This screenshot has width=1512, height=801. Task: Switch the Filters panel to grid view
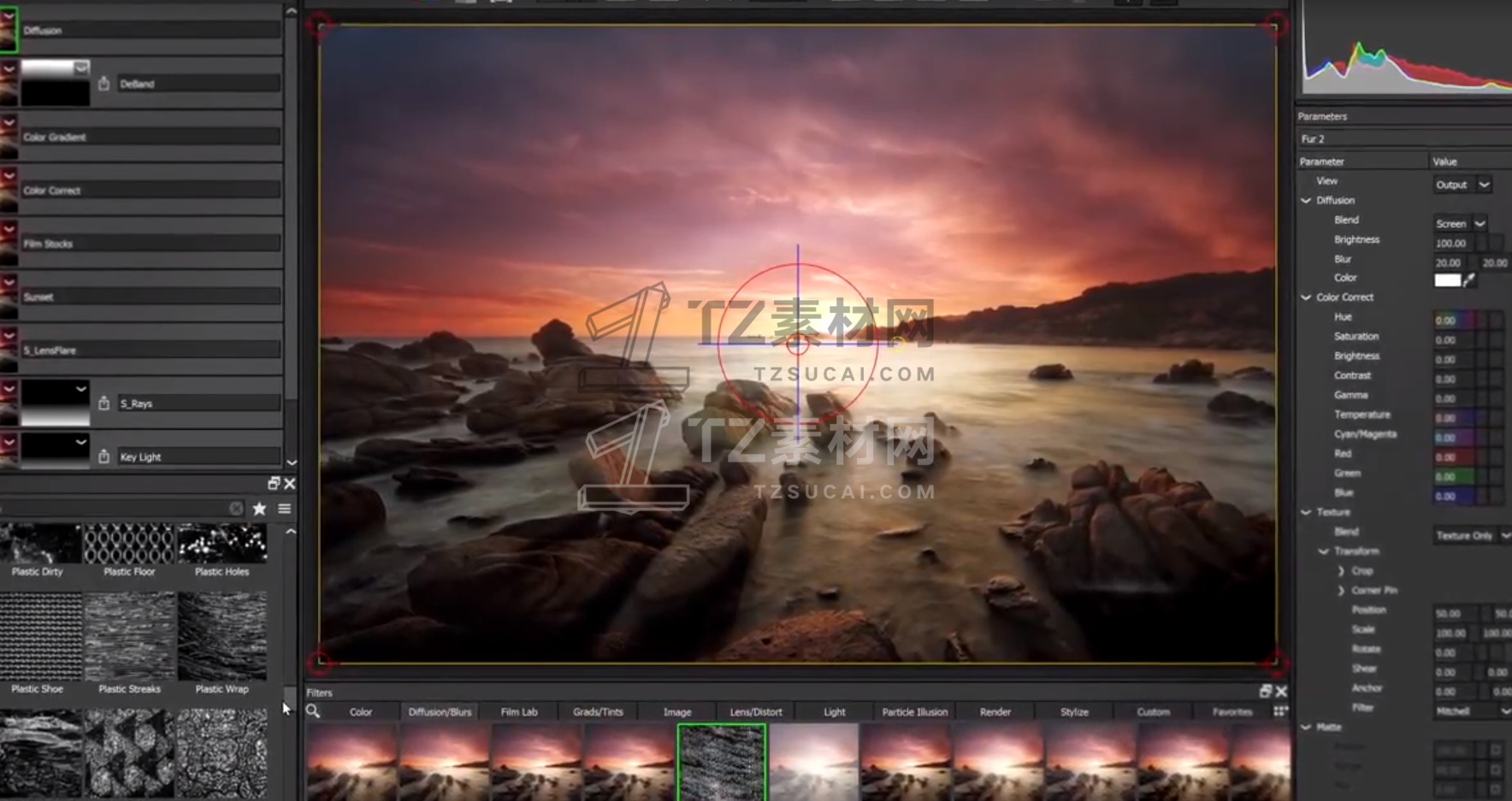click(1280, 711)
